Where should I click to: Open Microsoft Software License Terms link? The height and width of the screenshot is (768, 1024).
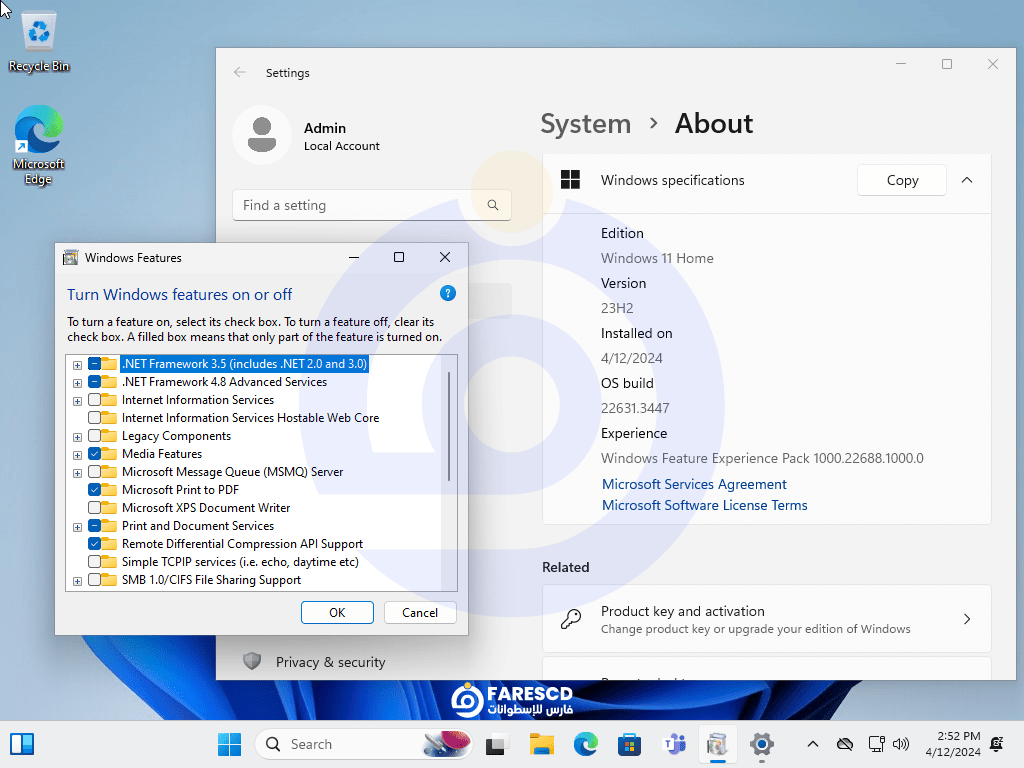pos(705,505)
